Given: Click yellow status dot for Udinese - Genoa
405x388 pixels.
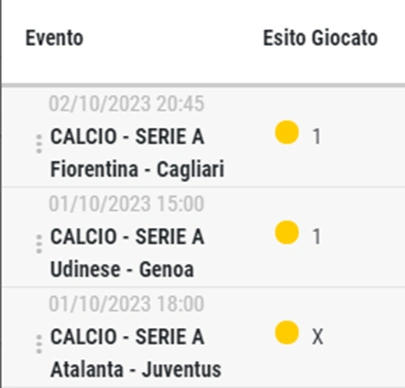Looking at the screenshot, I should (x=287, y=232).
